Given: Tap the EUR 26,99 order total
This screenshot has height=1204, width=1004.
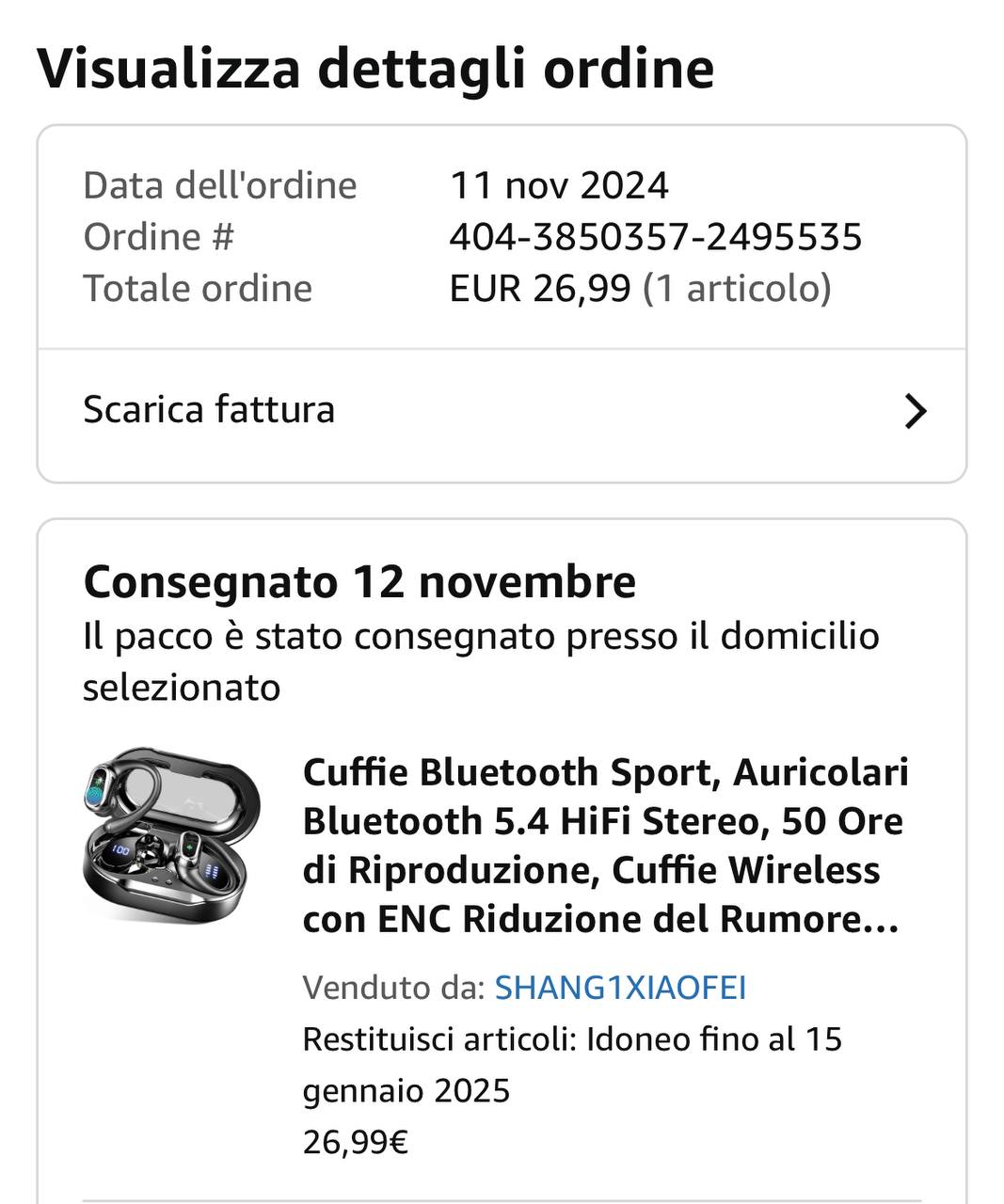Looking at the screenshot, I should tap(539, 289).
